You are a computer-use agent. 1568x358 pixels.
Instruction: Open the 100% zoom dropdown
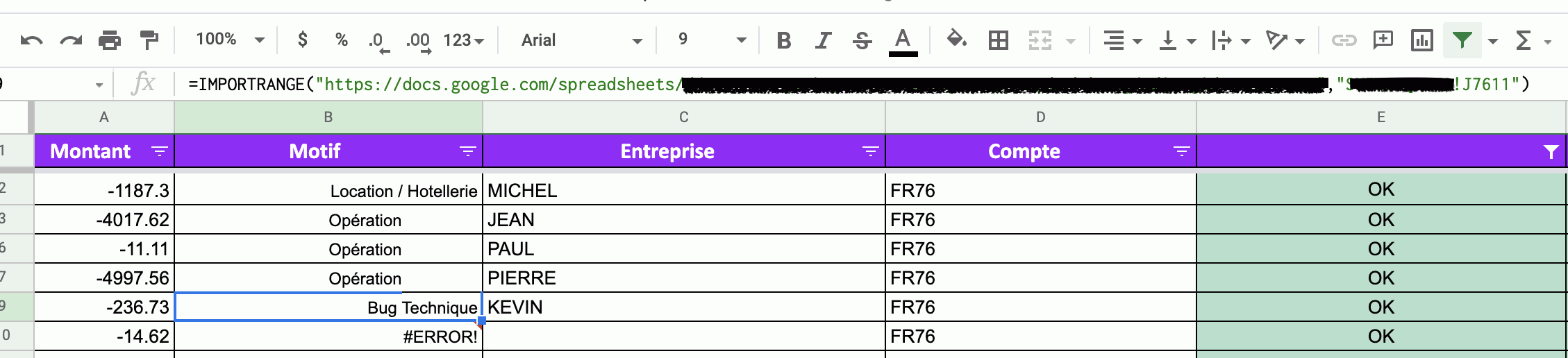231,40
